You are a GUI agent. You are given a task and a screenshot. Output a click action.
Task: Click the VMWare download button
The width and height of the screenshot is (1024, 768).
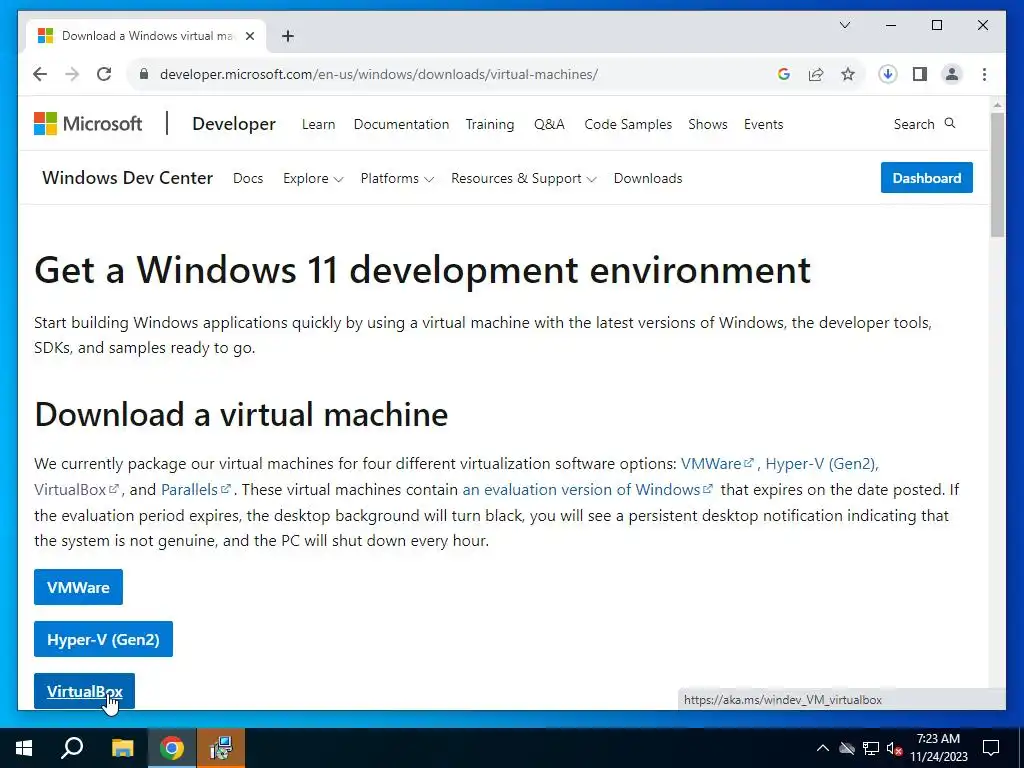pos(78,587)
